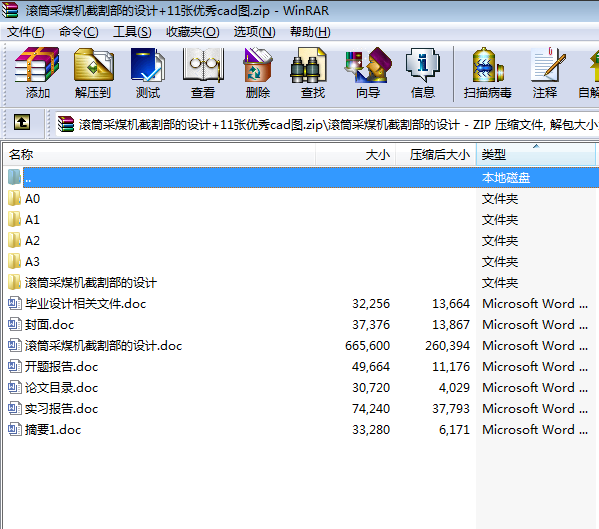599x529 pixels.
Task: Select the 滚筒采煤机截割部的设计 folder
Action: tap(91, 283)
